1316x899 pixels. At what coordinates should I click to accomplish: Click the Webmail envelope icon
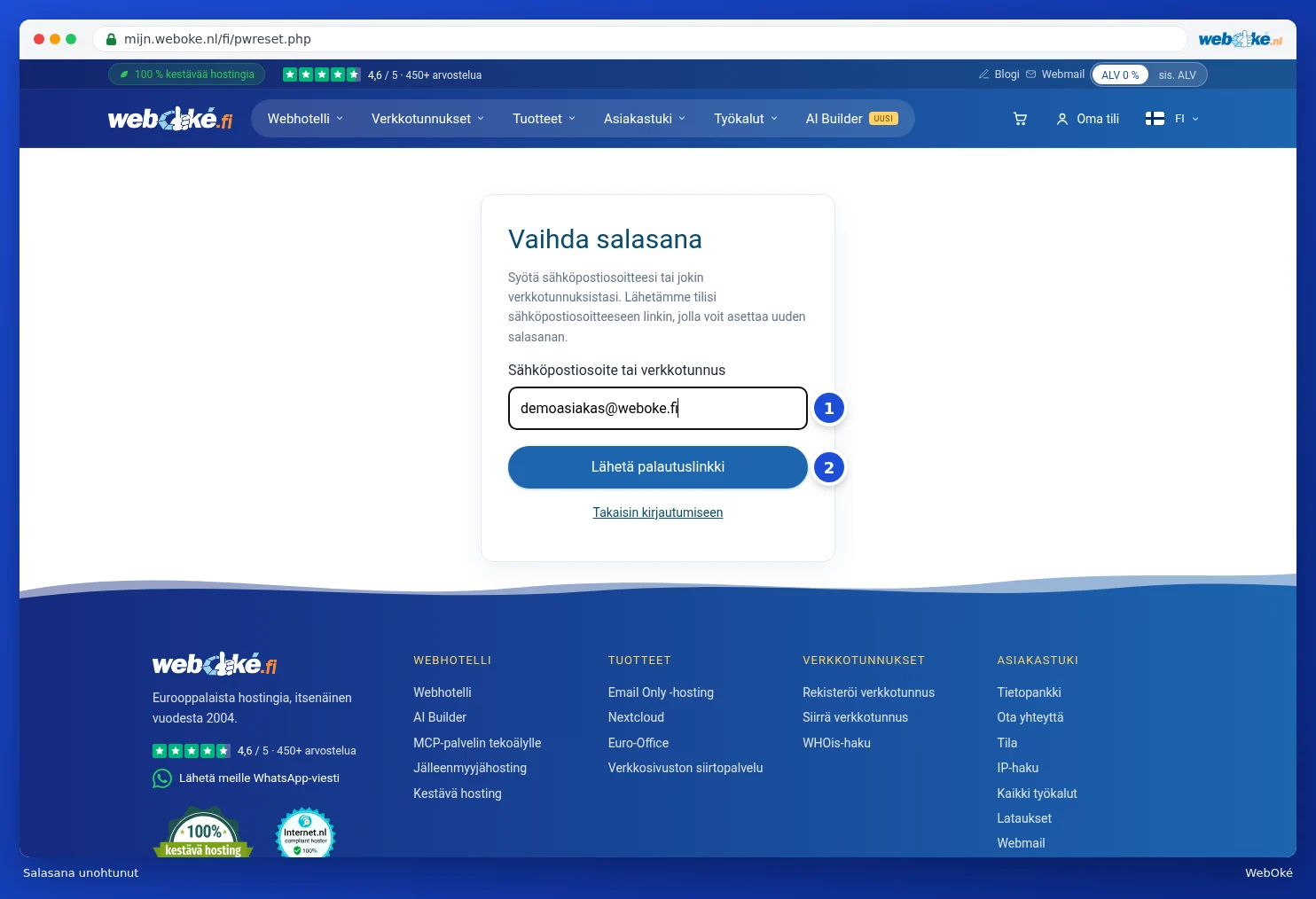[1030, 74]
